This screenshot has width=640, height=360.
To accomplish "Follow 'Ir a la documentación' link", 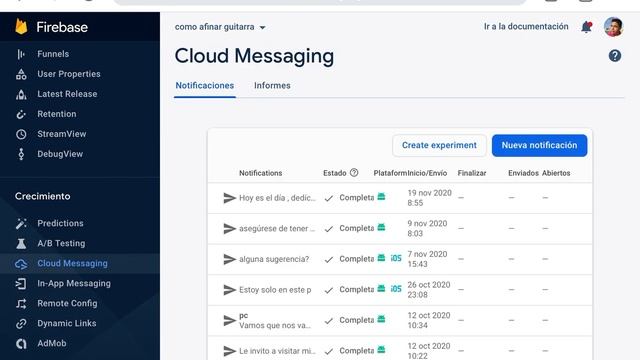I will [x=526, y=27].
